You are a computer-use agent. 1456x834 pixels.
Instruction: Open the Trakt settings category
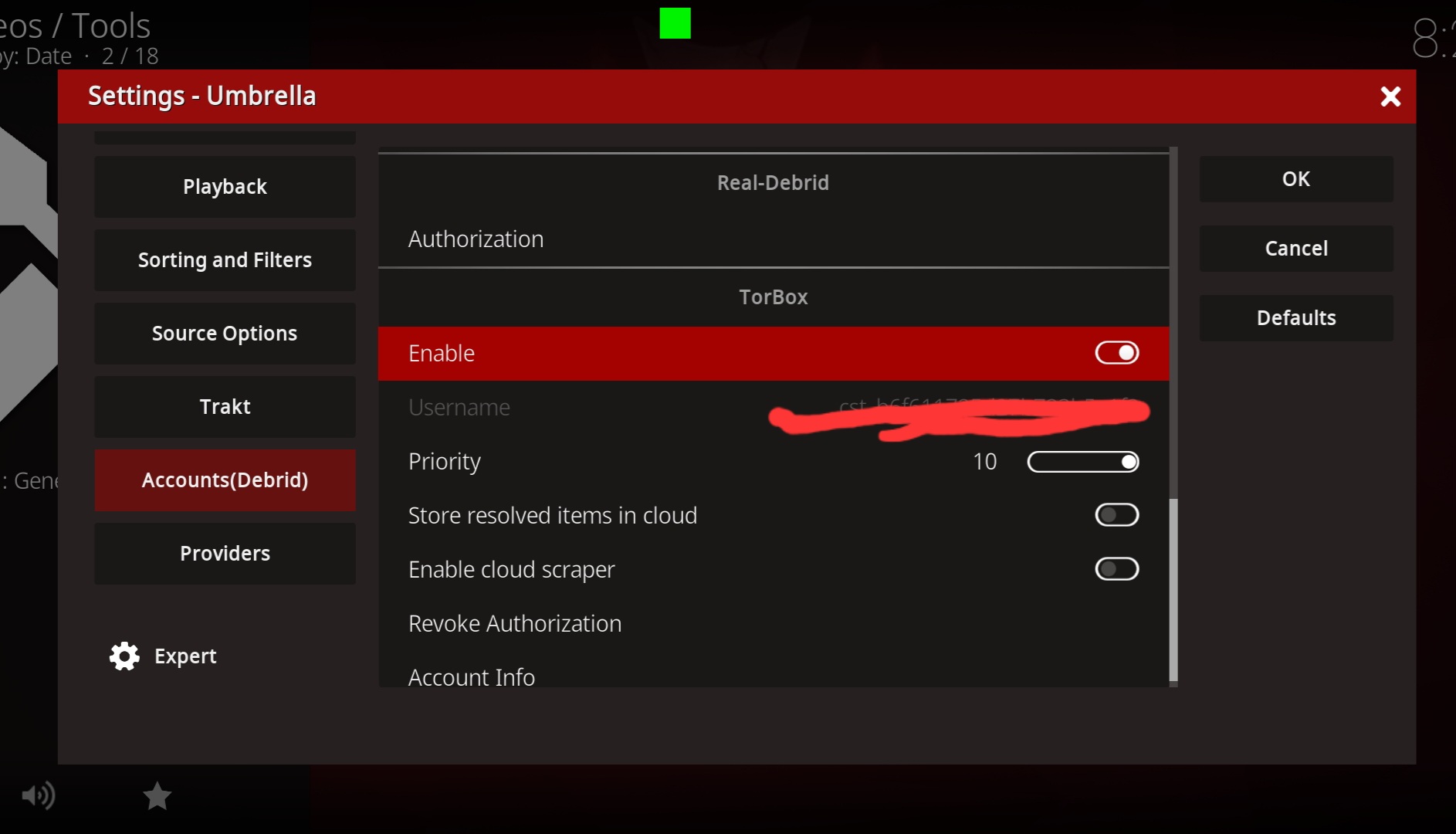tap(225, 407)
